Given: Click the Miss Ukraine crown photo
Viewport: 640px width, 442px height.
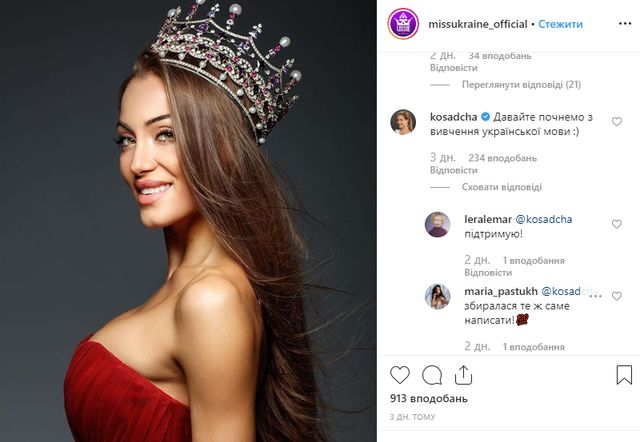Looking at the screenshot, I should [188, 221].
